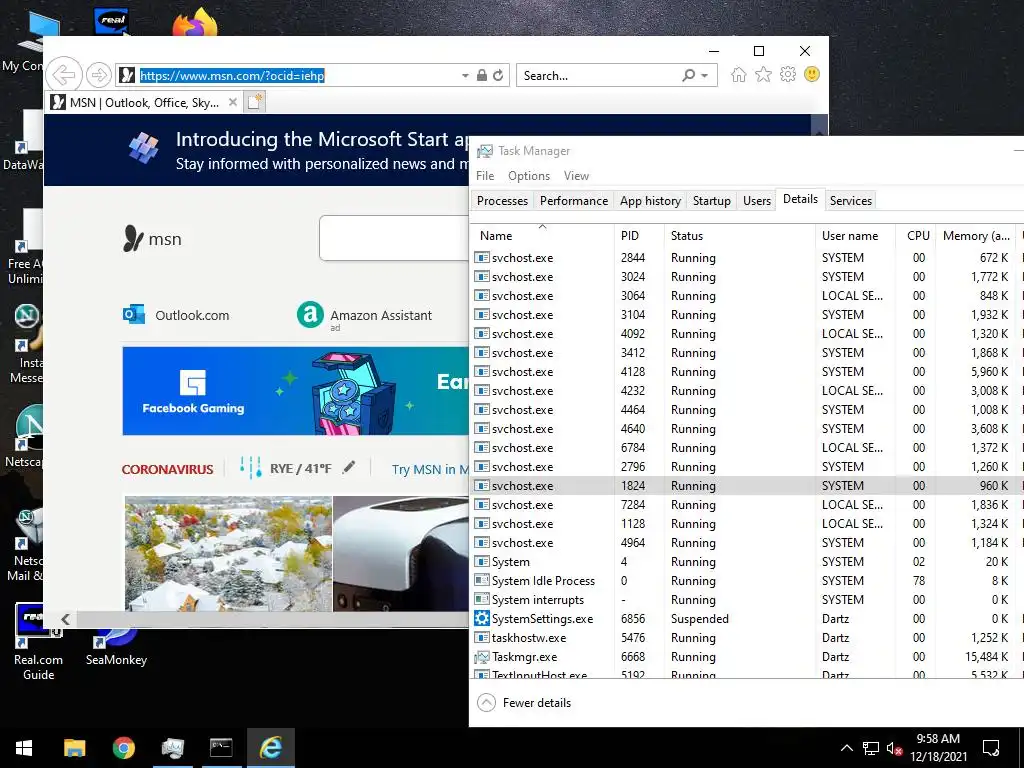Image resolution: width=1024 pixels, height=768 pixels.
Task: Sort by the PID column header
Action: 639,236
